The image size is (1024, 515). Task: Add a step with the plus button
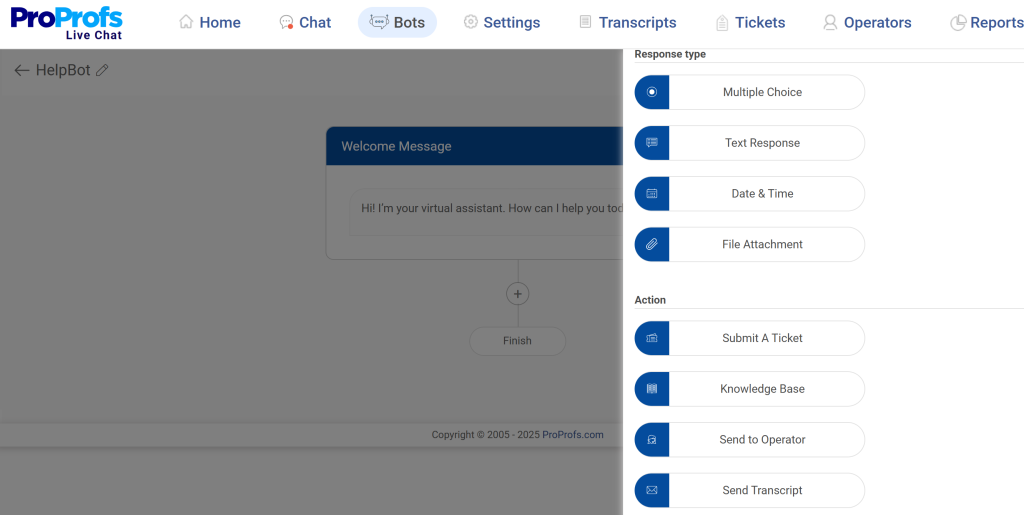[517, 294]
